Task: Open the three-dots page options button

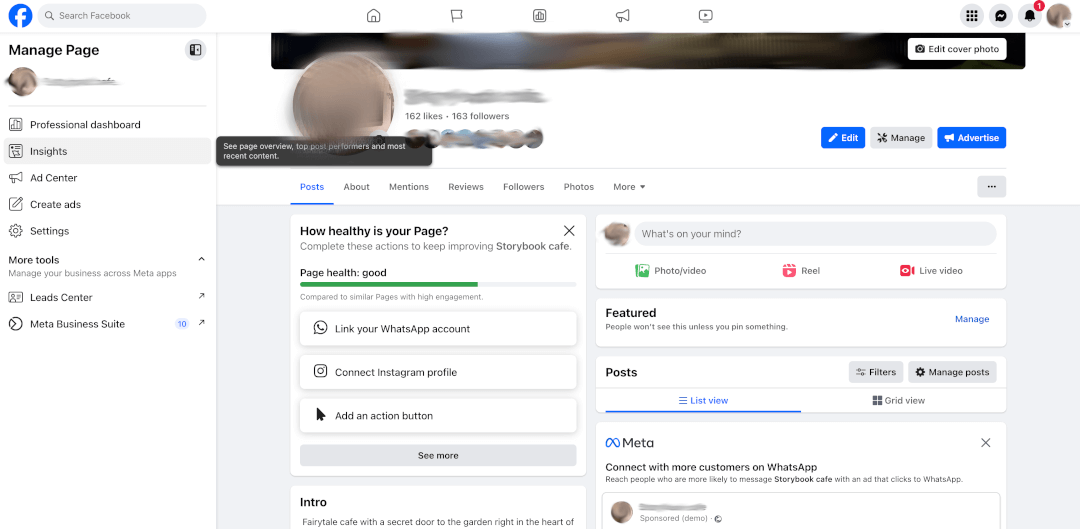Action: click(x=992, y=187)
